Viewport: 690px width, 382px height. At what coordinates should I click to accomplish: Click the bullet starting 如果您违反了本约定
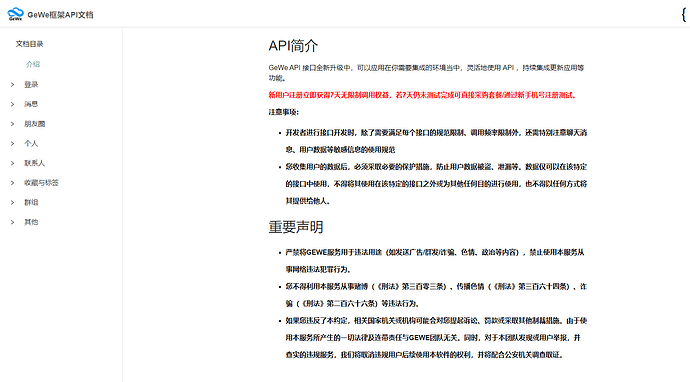pos(436,338)
